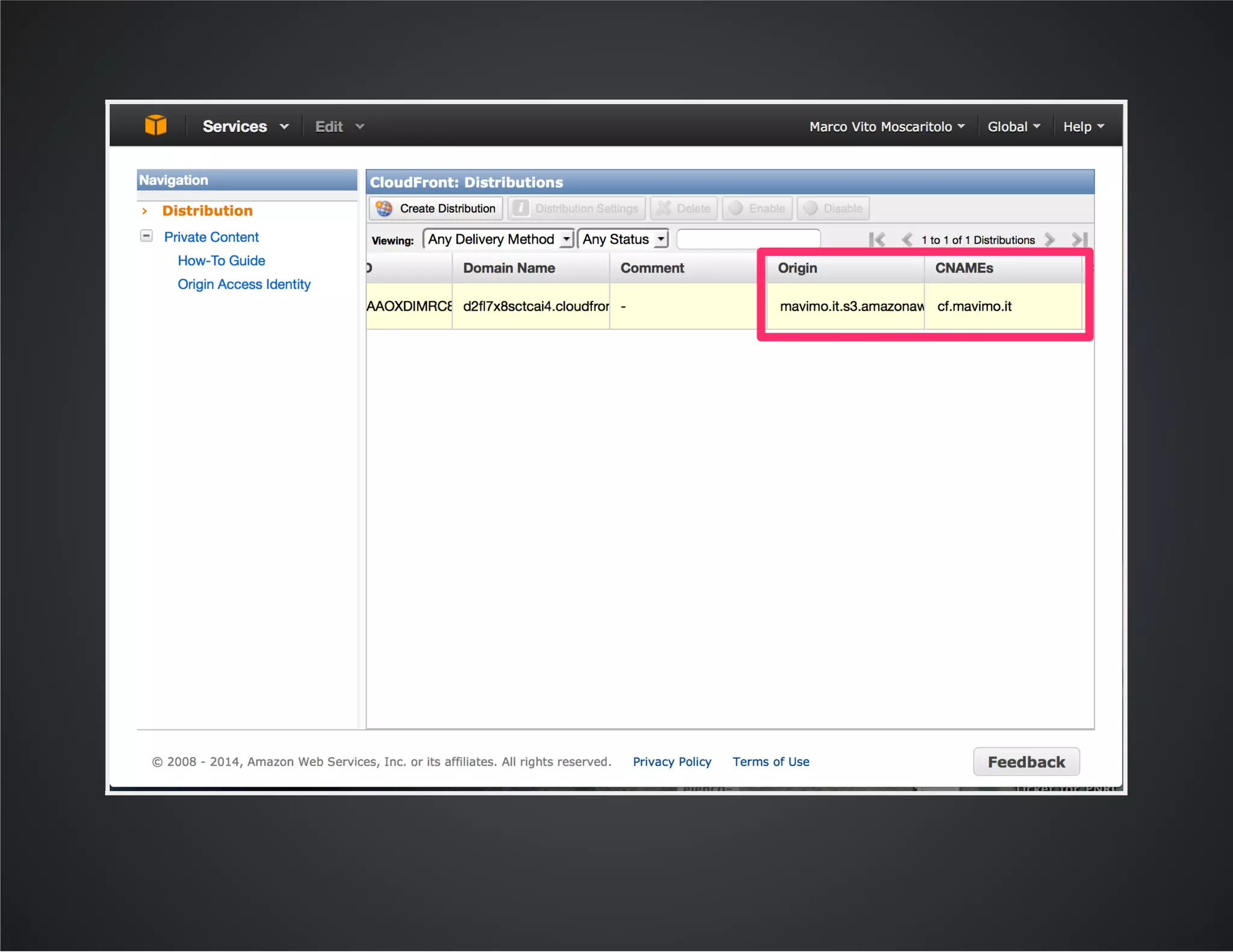Click the Feedback button
Viewport: 1233px width, 952px height.
1026,762
